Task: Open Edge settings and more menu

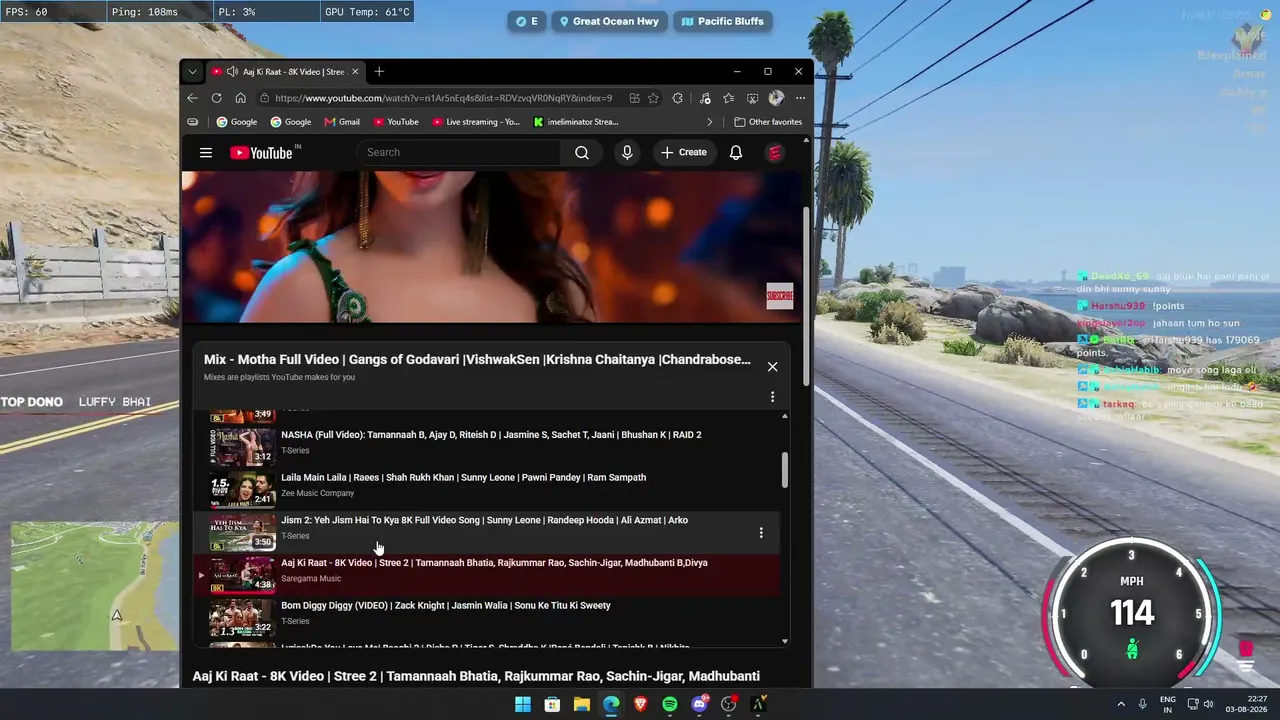Action: pyautogui.click(x=800, y=98)
